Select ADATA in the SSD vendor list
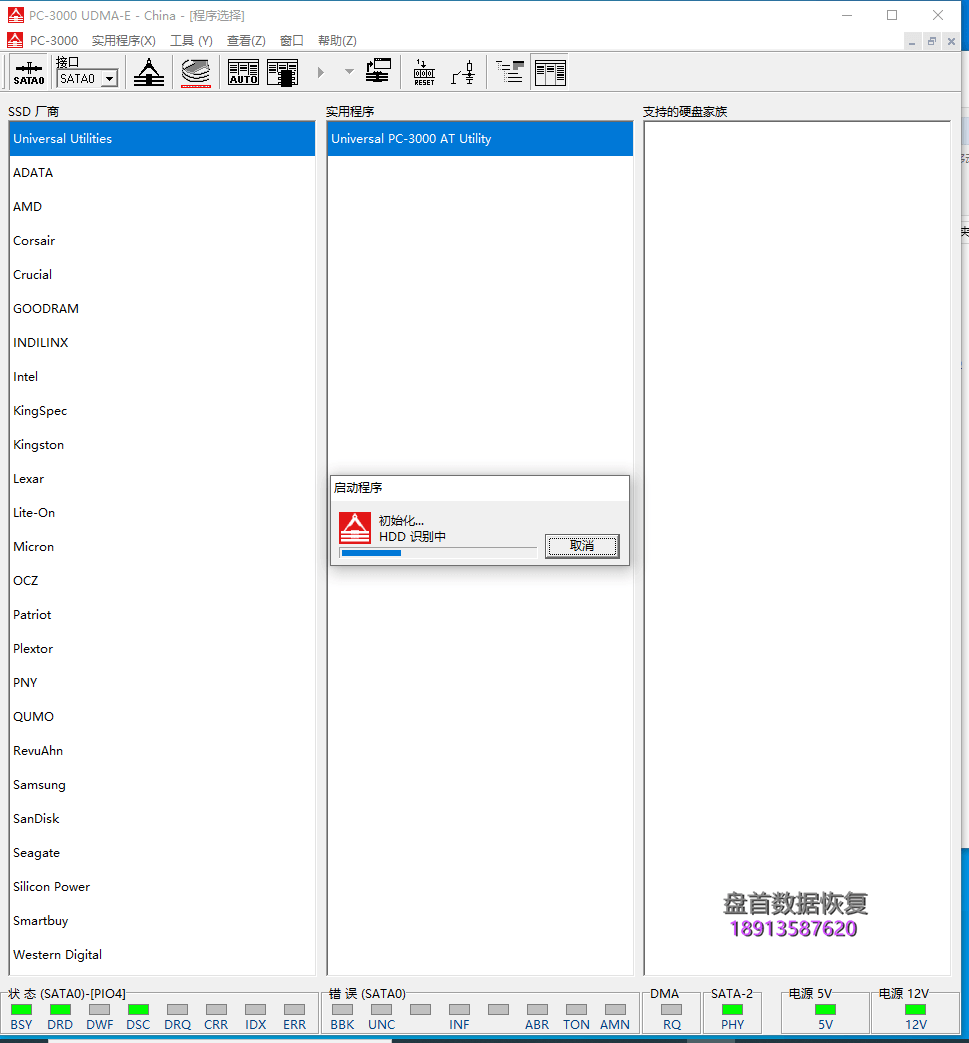The image size is (969, 1043). (162, 172)
